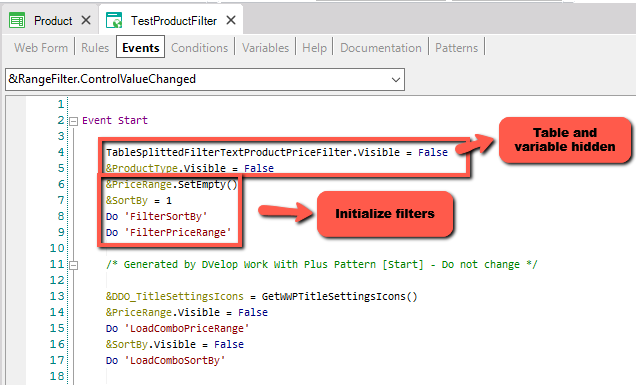Click the Do 'FilterPriceRange' line
The height and width of the screenshot is (385, 636).
point(168,232)
